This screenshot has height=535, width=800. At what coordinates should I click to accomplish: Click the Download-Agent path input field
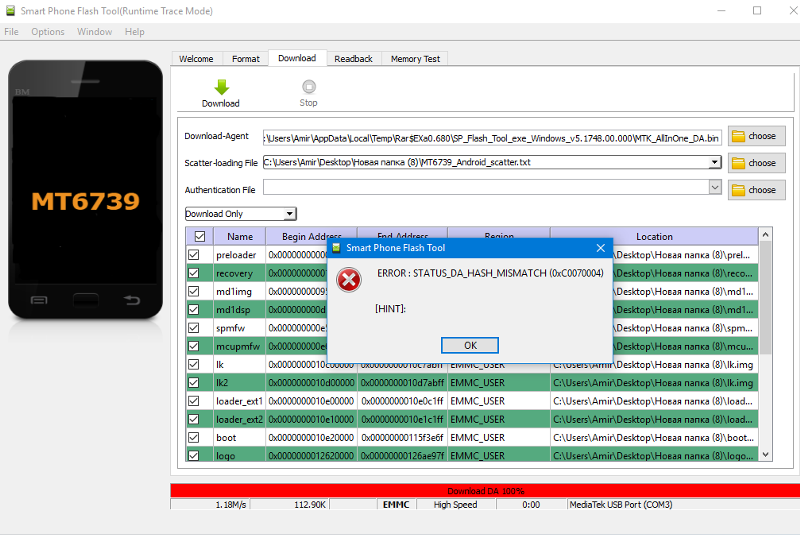pos(491,136)
